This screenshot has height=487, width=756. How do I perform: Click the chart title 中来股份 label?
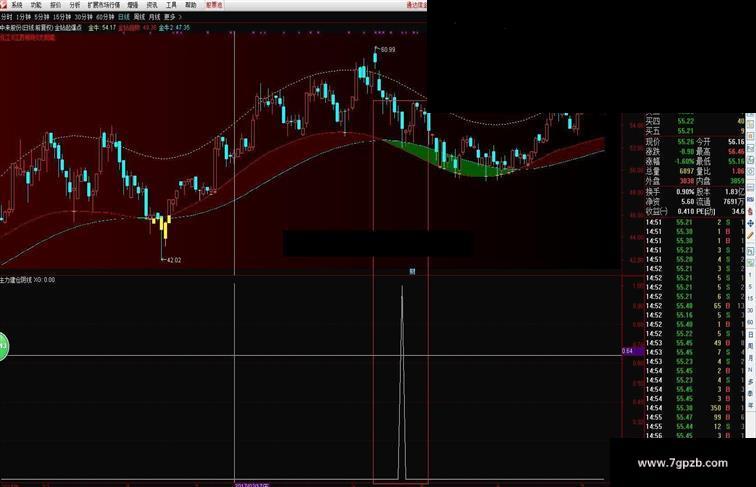click(x=10, y=28)
